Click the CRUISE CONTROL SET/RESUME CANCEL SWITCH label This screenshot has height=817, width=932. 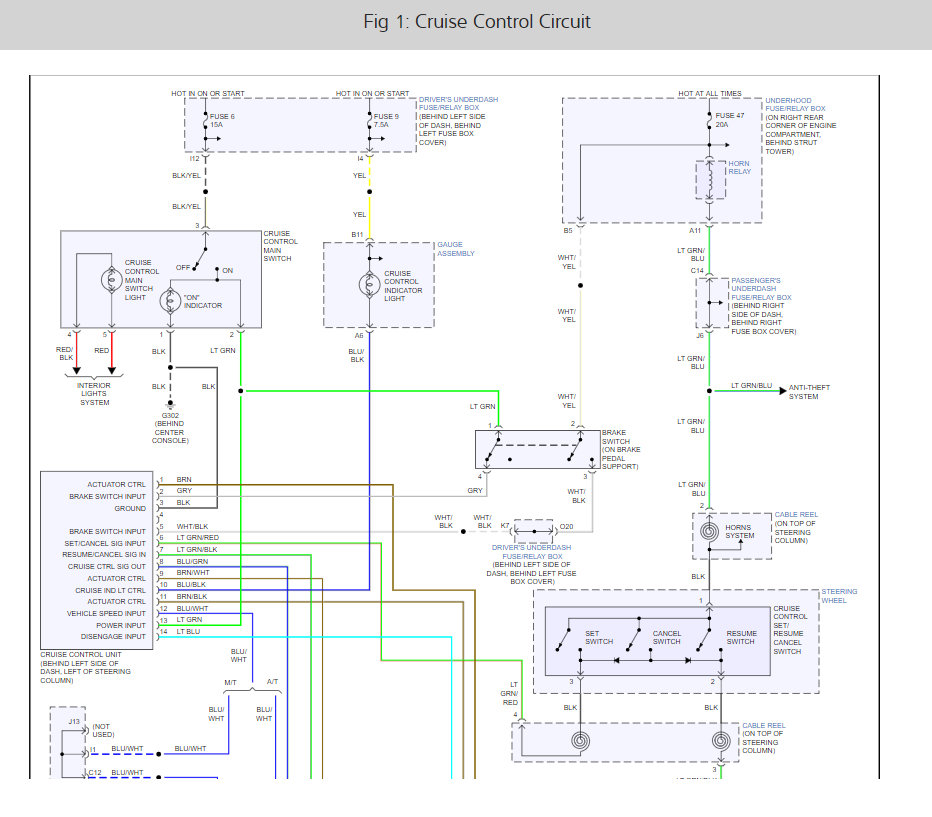tap(790, 630)
